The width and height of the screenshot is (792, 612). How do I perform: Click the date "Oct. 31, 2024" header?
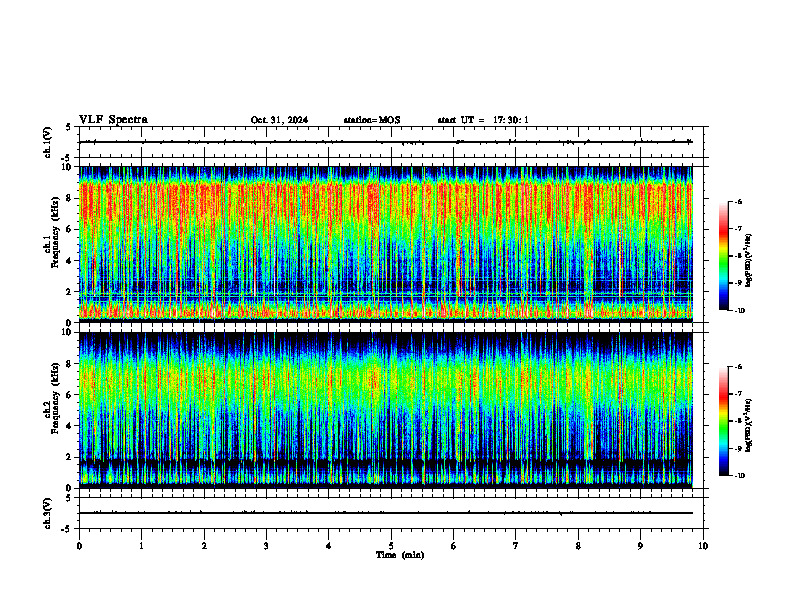[x=279, y=120]
